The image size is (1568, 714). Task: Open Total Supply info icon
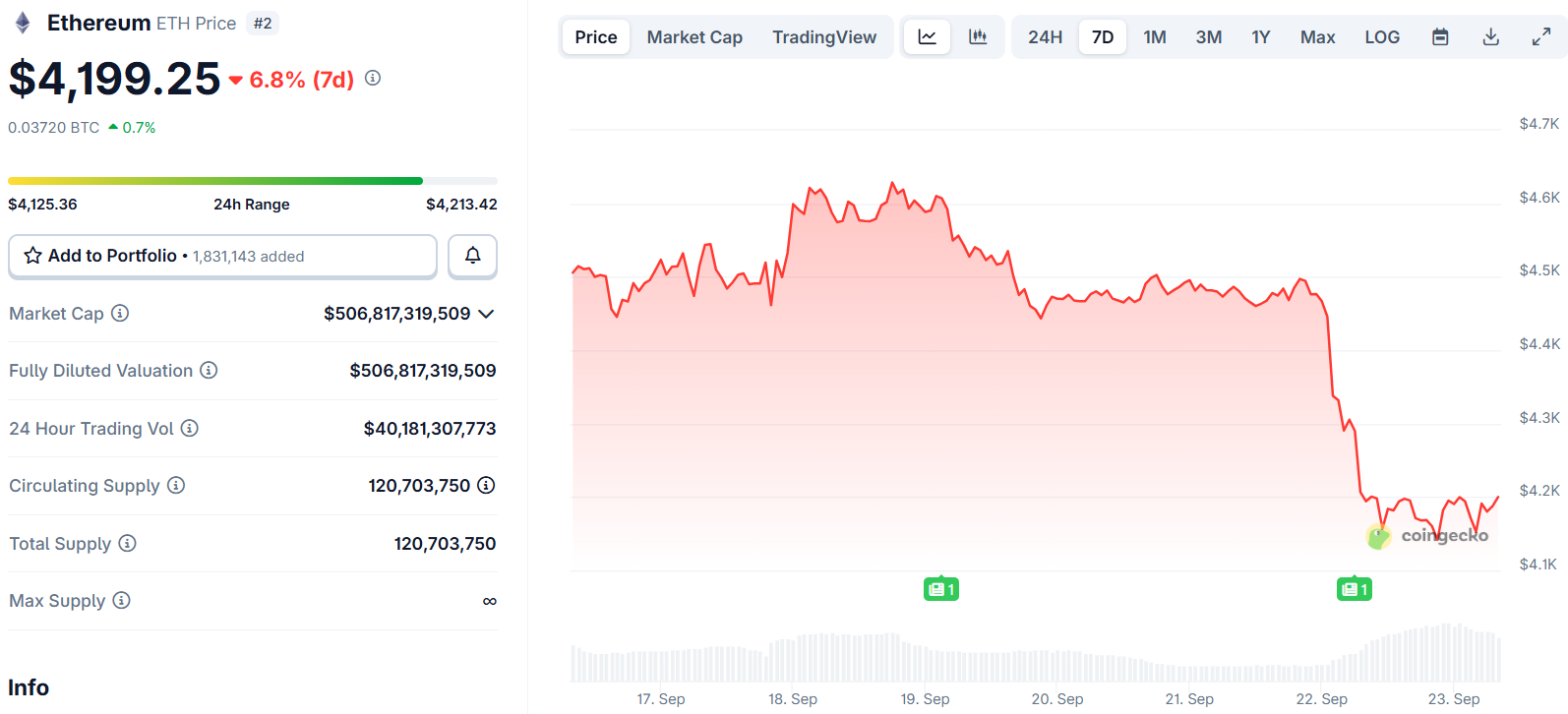pyautogui.click(x=127, y=543)
